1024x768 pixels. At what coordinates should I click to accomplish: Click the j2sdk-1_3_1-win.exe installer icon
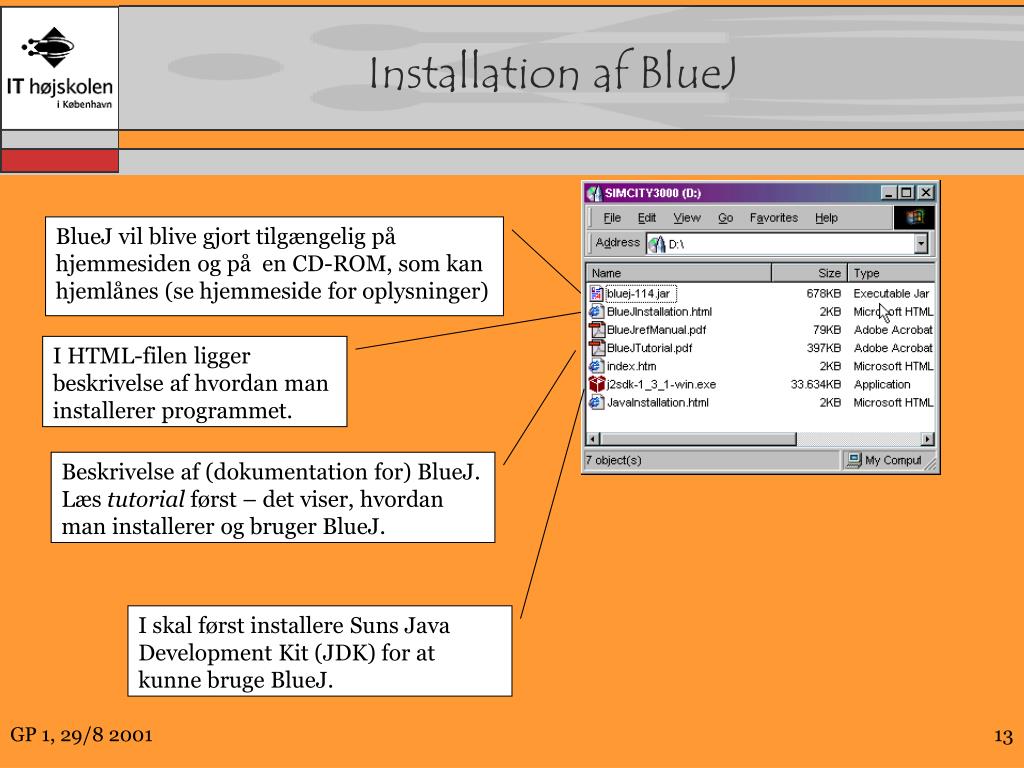[596, 385]
